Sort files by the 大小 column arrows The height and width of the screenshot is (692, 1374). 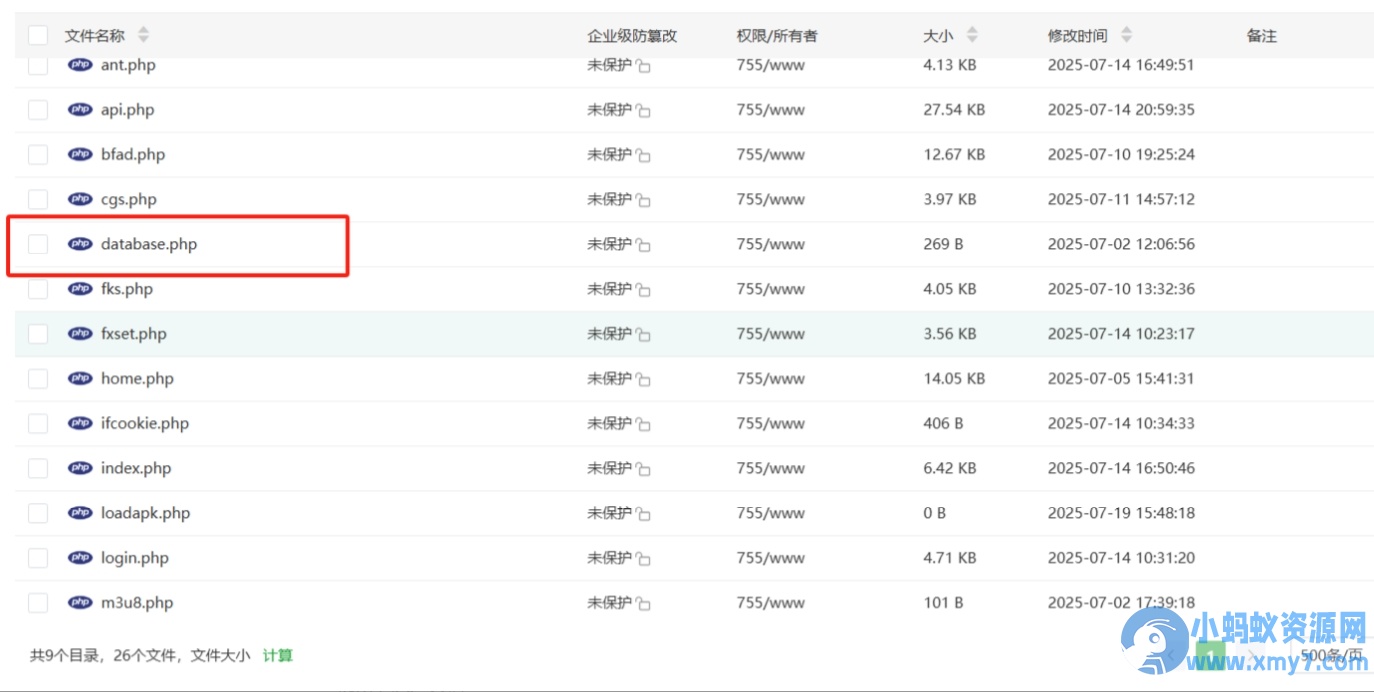(x=971, y=36)
